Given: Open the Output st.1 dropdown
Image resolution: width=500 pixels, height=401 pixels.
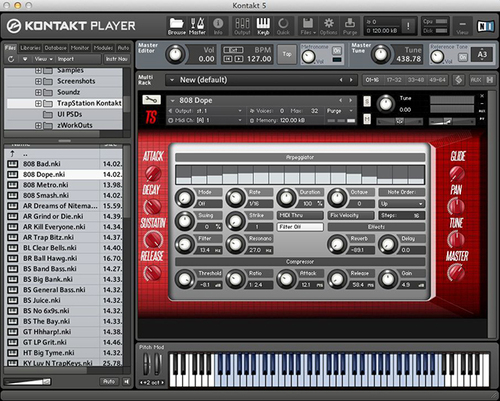Looking at the screenshot, I should tap(206, 111).
